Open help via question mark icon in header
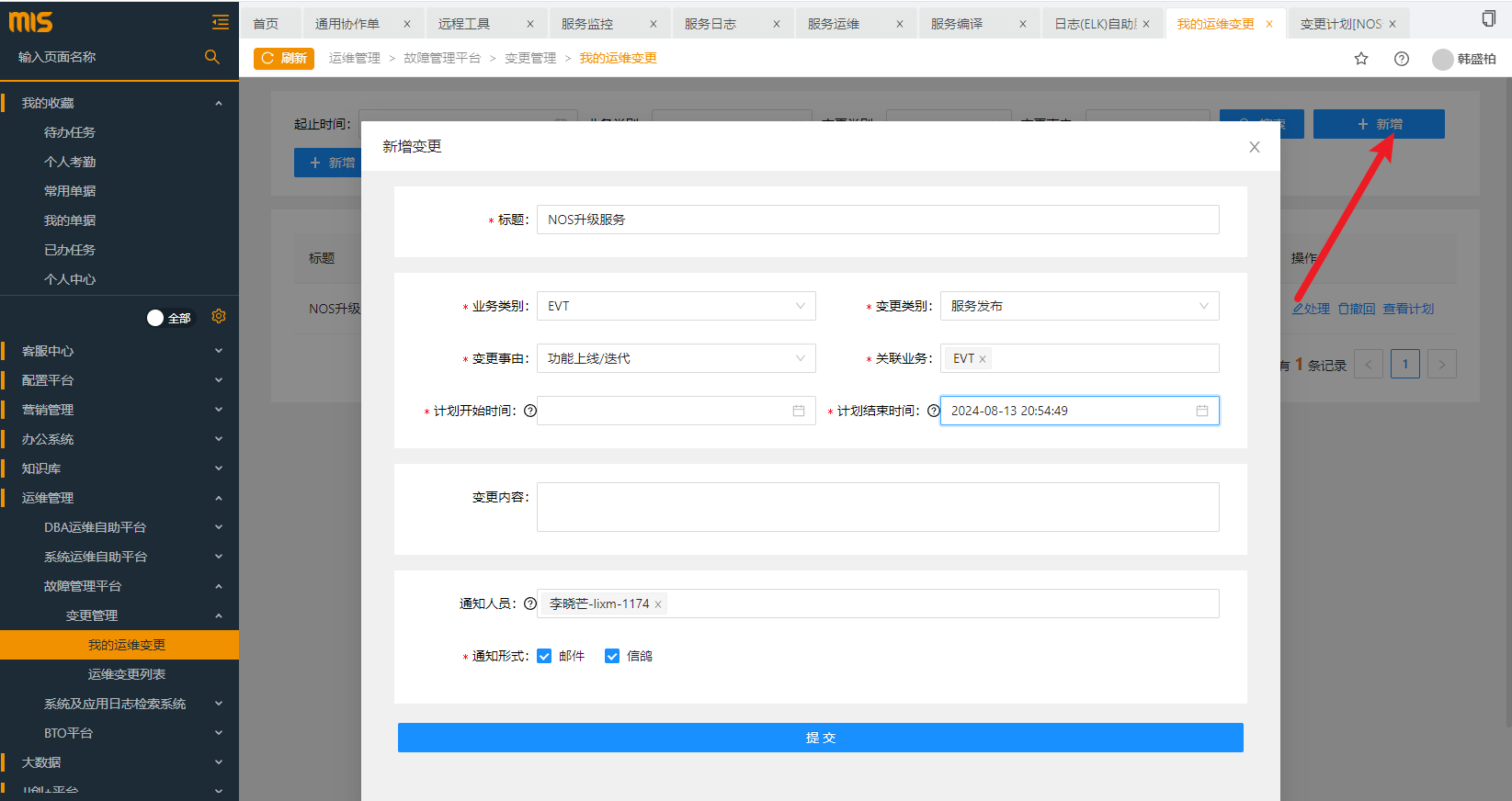Screen dimensions: 1512x801 pyautogui.click(x=1402, y=59)
